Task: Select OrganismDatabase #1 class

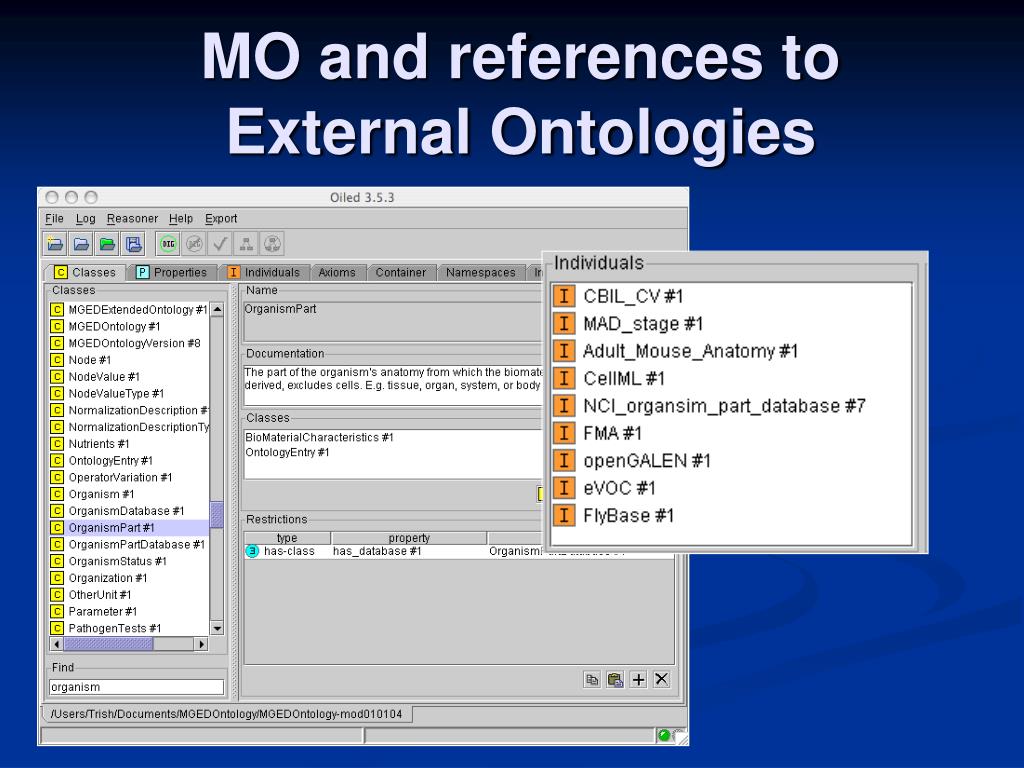Action: point(125,511)
